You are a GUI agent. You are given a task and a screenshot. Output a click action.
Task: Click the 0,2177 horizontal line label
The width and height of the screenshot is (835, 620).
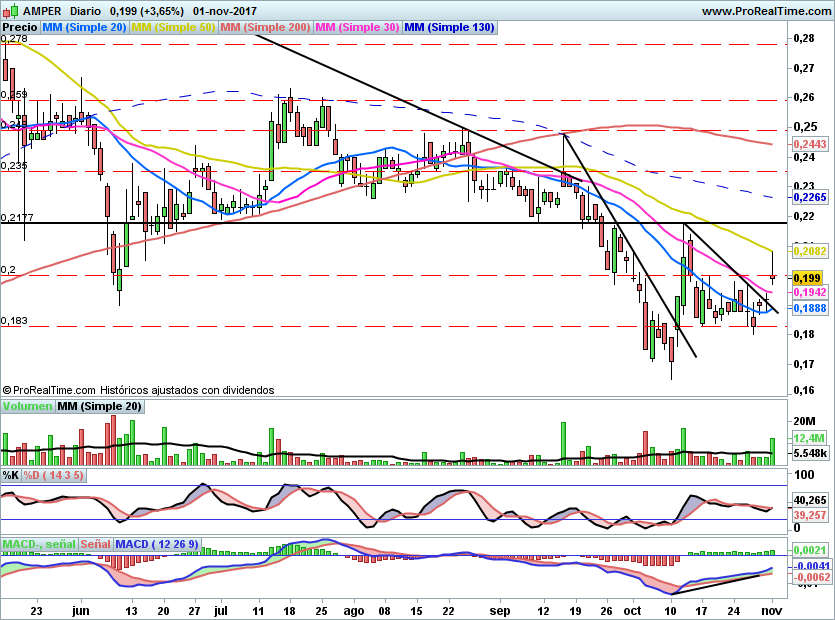point(16,217)
